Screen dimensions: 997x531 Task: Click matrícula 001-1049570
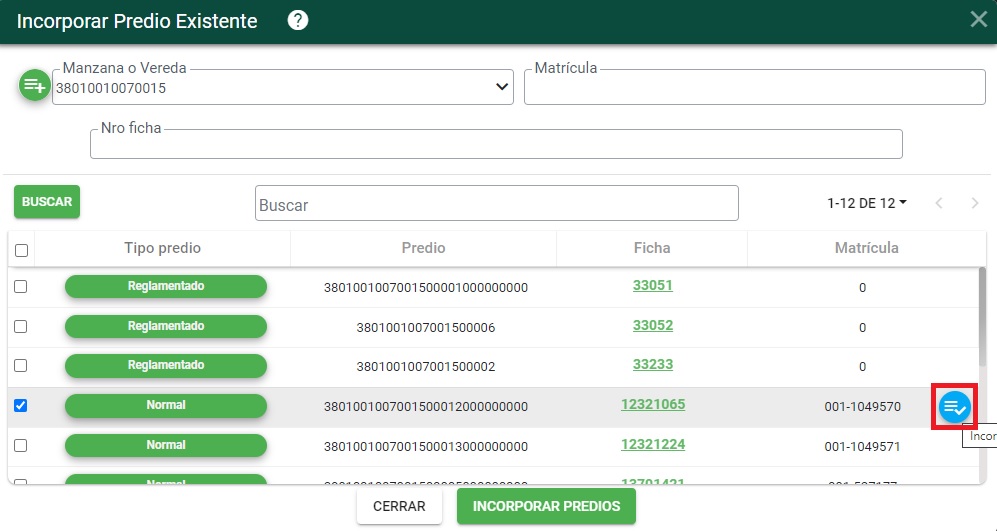pos(863,406)
